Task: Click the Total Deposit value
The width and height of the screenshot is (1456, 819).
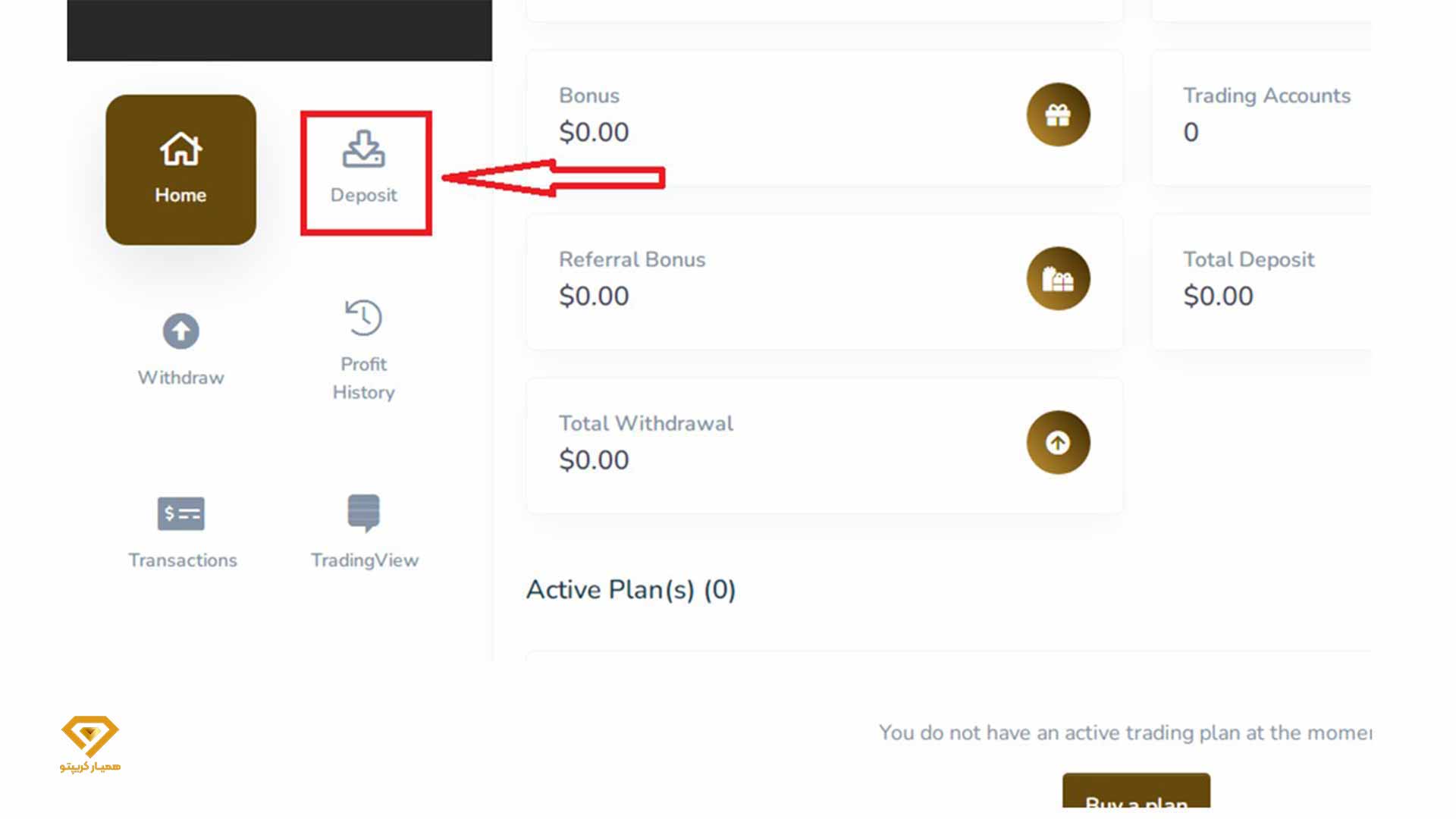Action: [1218, 296]
